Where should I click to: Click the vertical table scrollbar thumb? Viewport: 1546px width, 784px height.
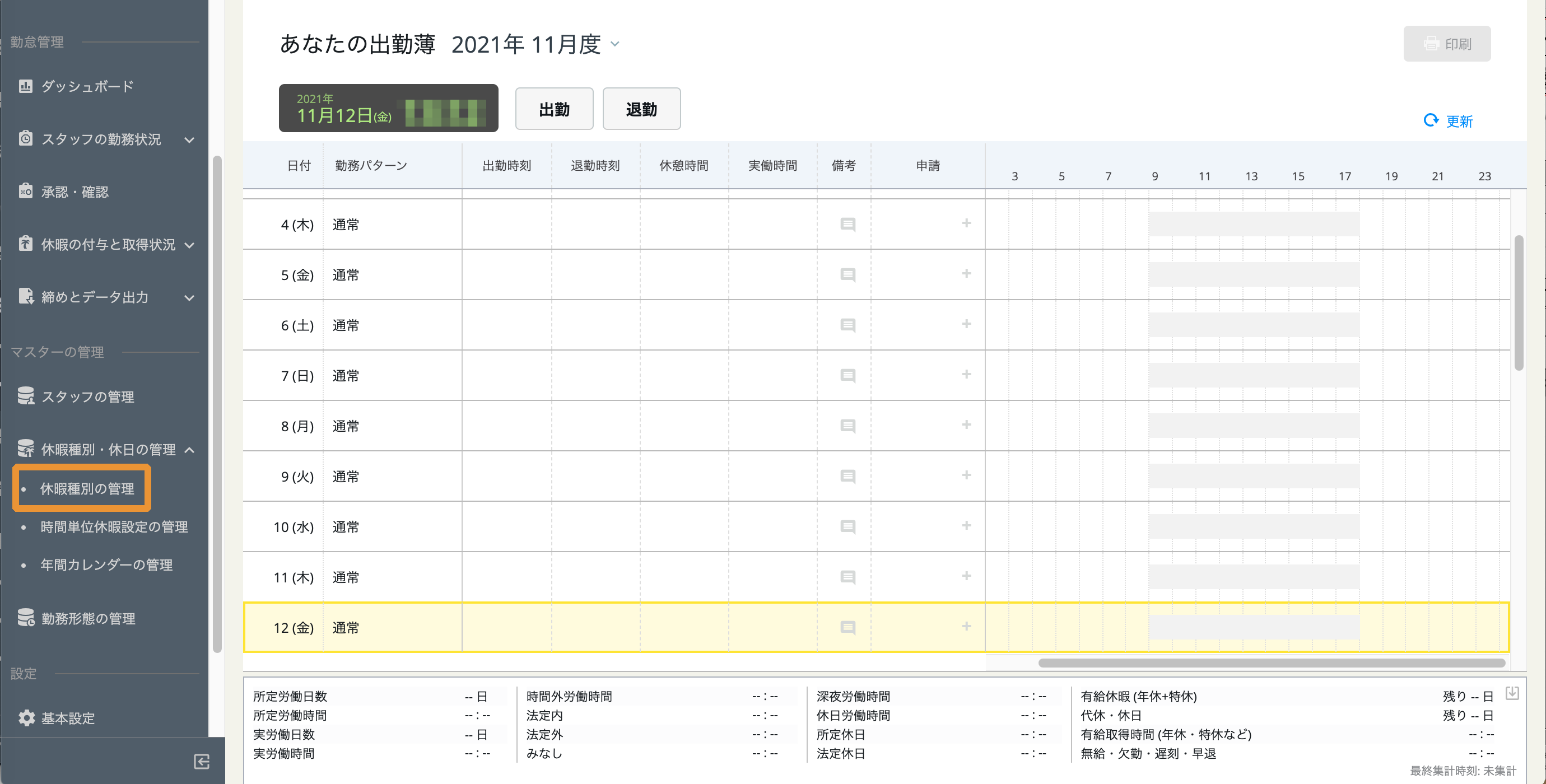click(1519, 303)
